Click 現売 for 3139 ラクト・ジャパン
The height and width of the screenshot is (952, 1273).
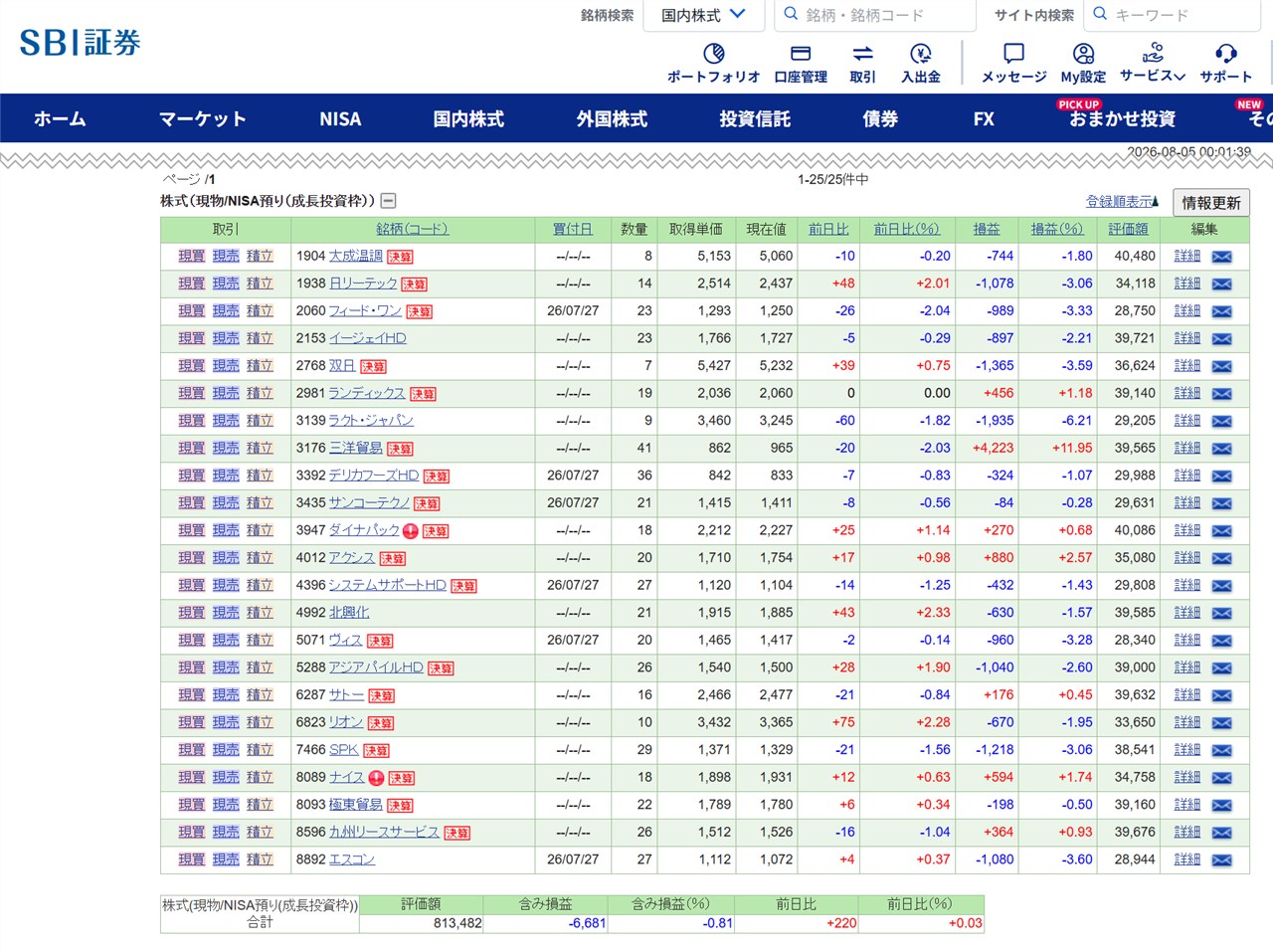click(x=226, y=421)
